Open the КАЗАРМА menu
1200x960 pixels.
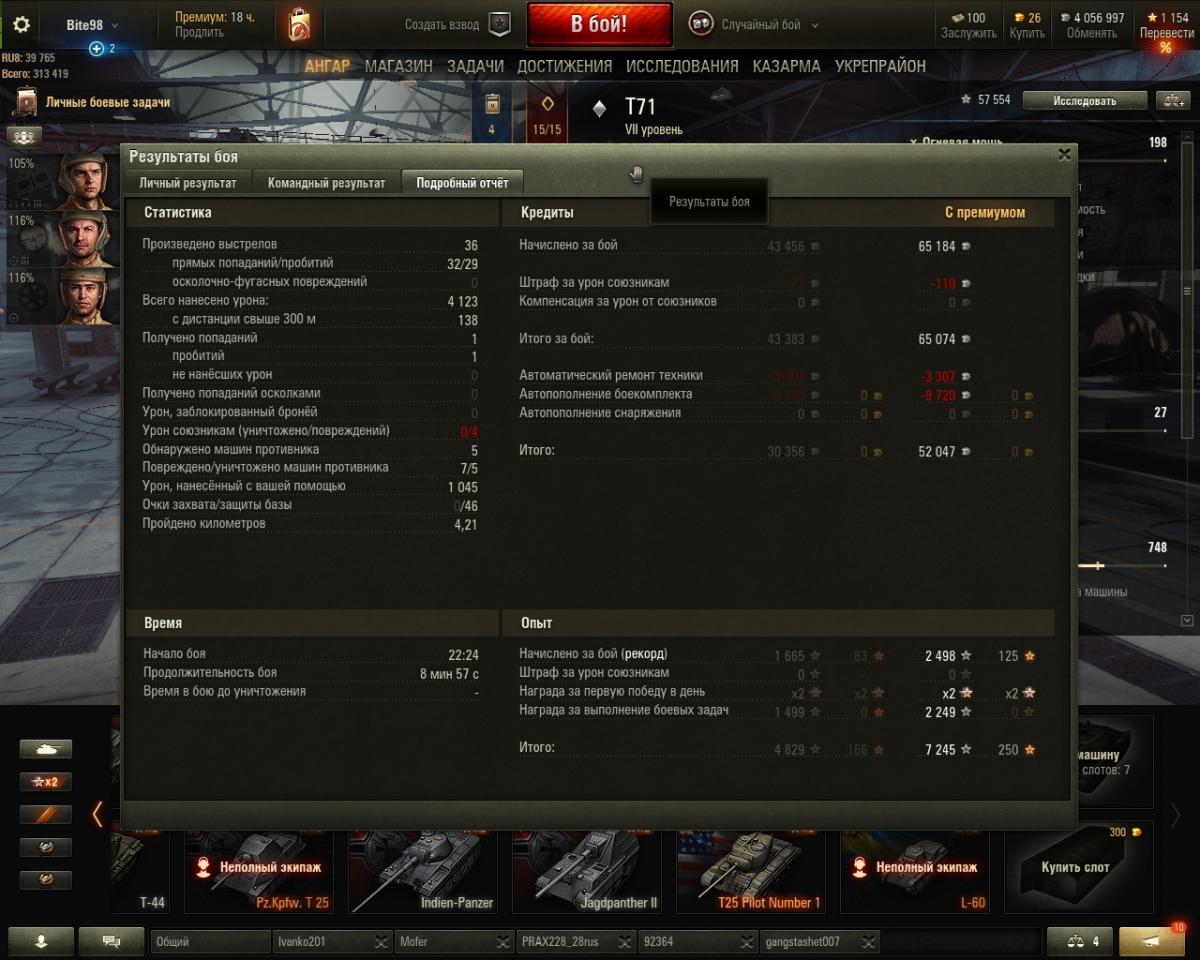787,66
